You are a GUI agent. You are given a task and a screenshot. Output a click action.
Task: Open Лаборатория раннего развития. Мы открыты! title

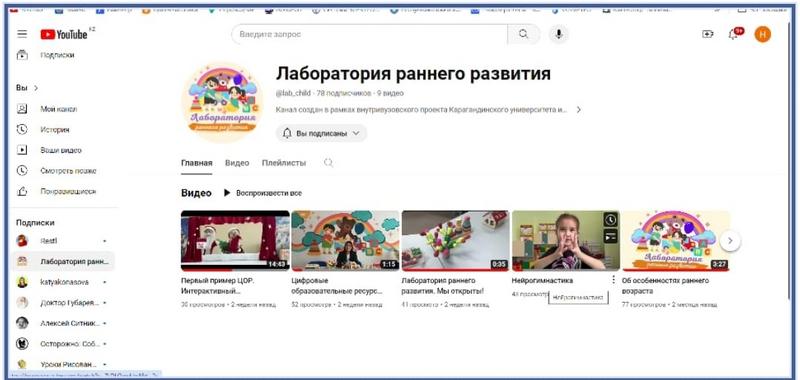click(442, 286)
